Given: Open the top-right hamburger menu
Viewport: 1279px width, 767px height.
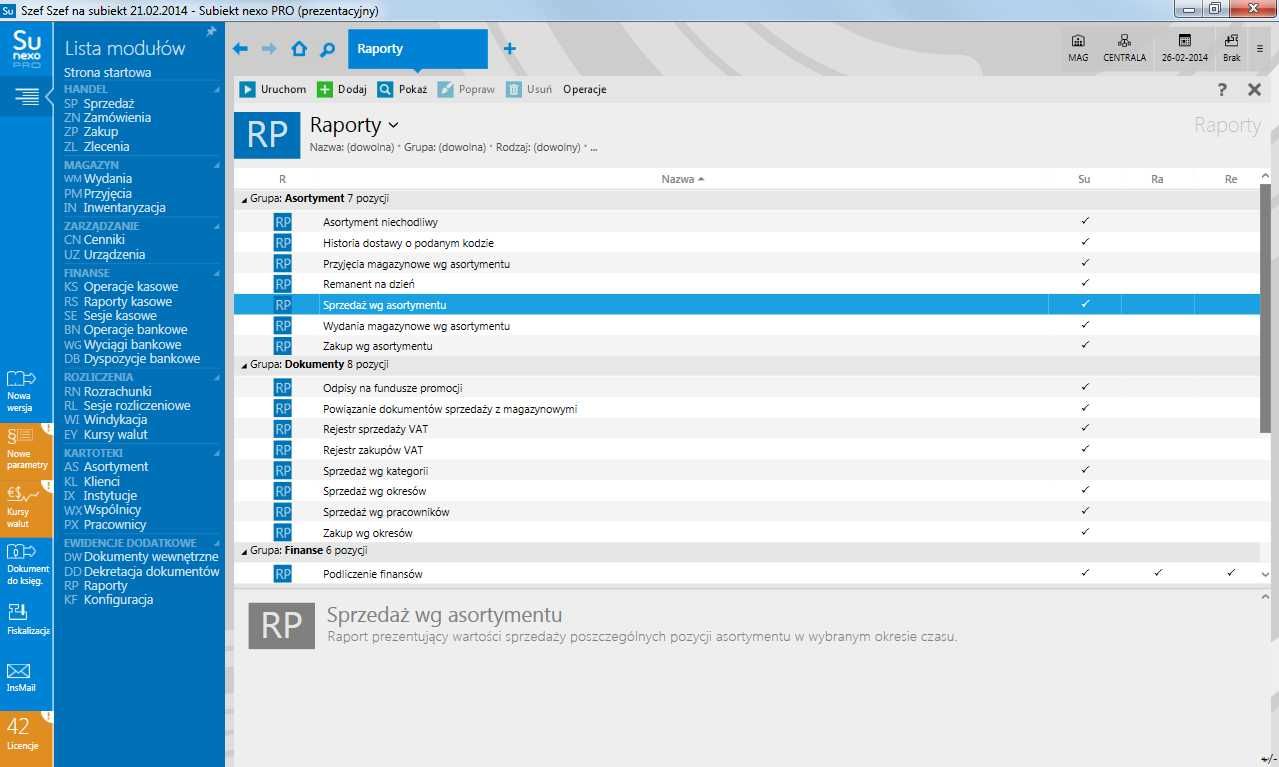Looking at the screenshot, I should click(x=1260, y=48).
